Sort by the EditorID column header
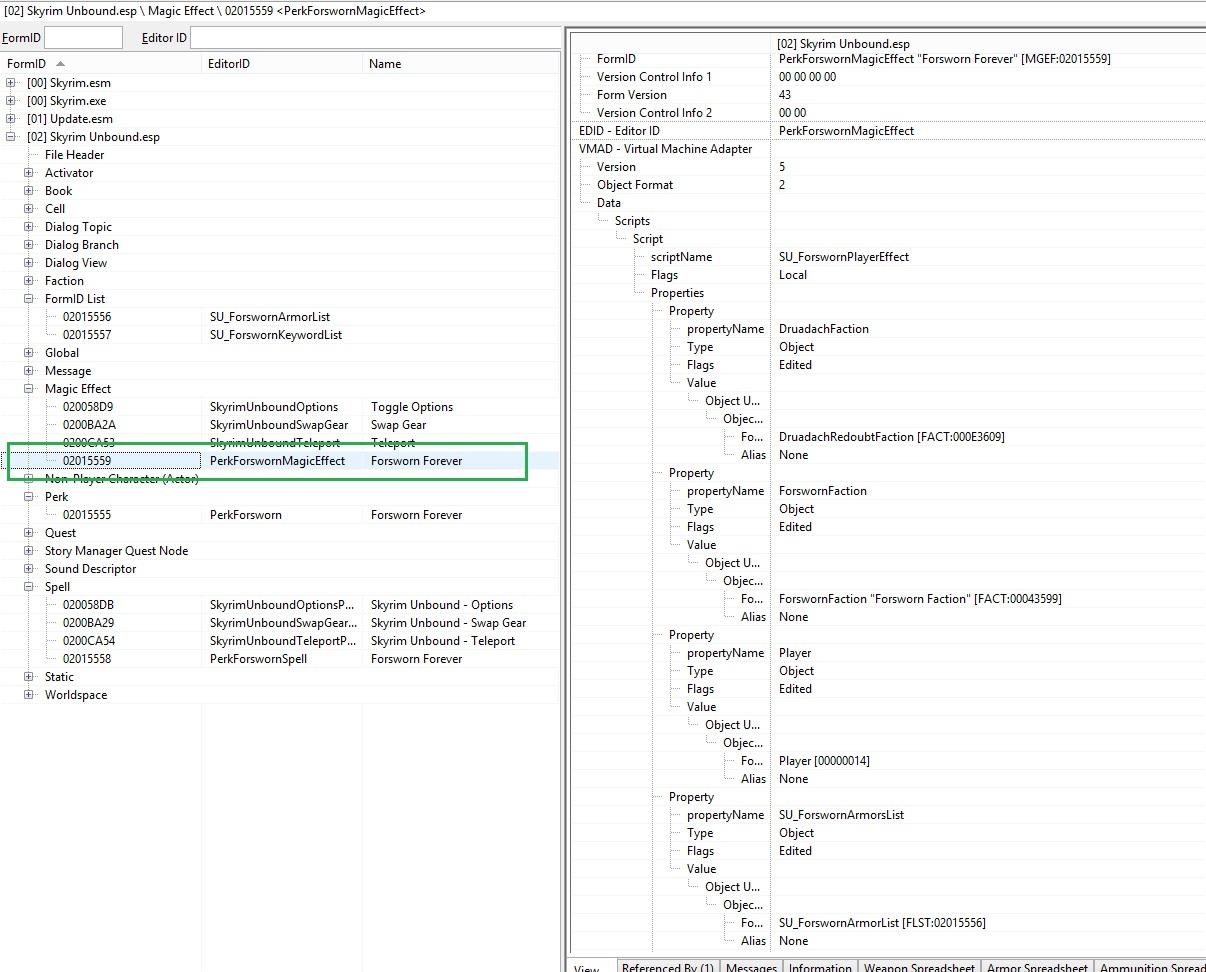Image resolution: width=1206 pixels, height=972 pixels. 282,63
